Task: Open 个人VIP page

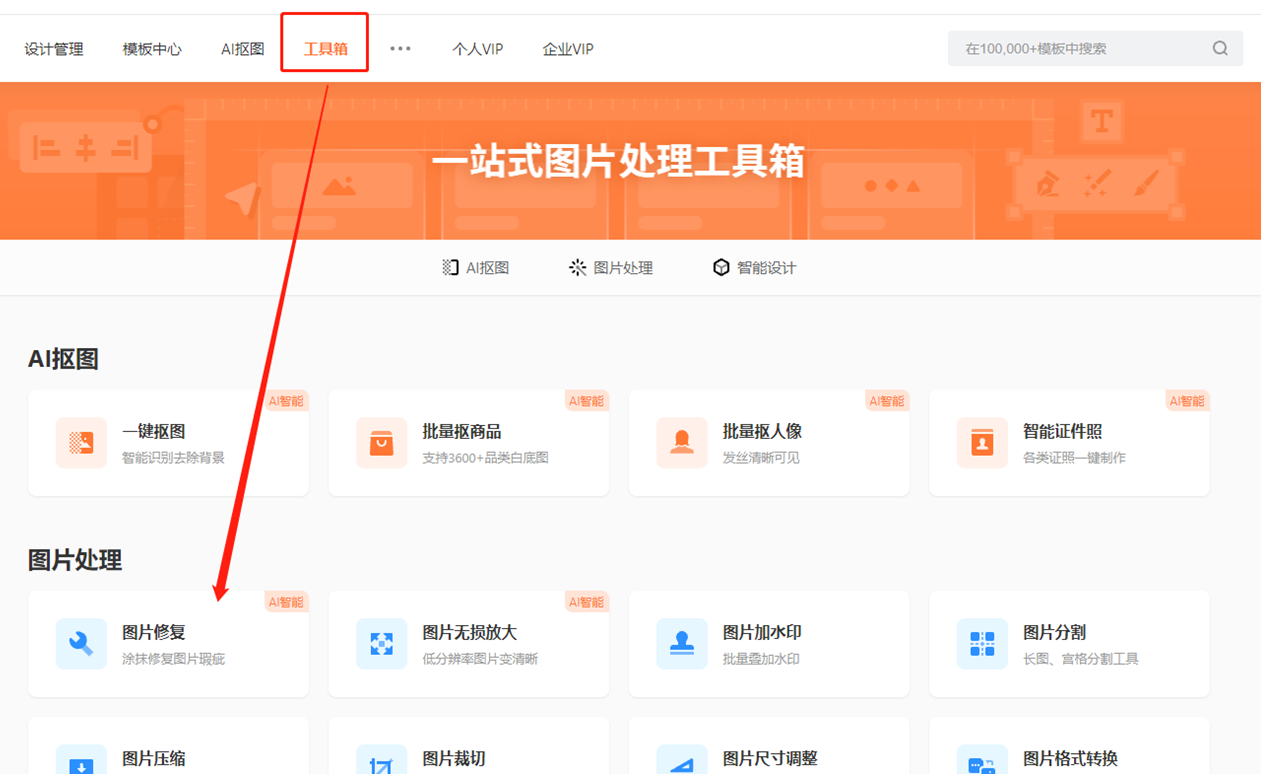Action: (477, 49)
